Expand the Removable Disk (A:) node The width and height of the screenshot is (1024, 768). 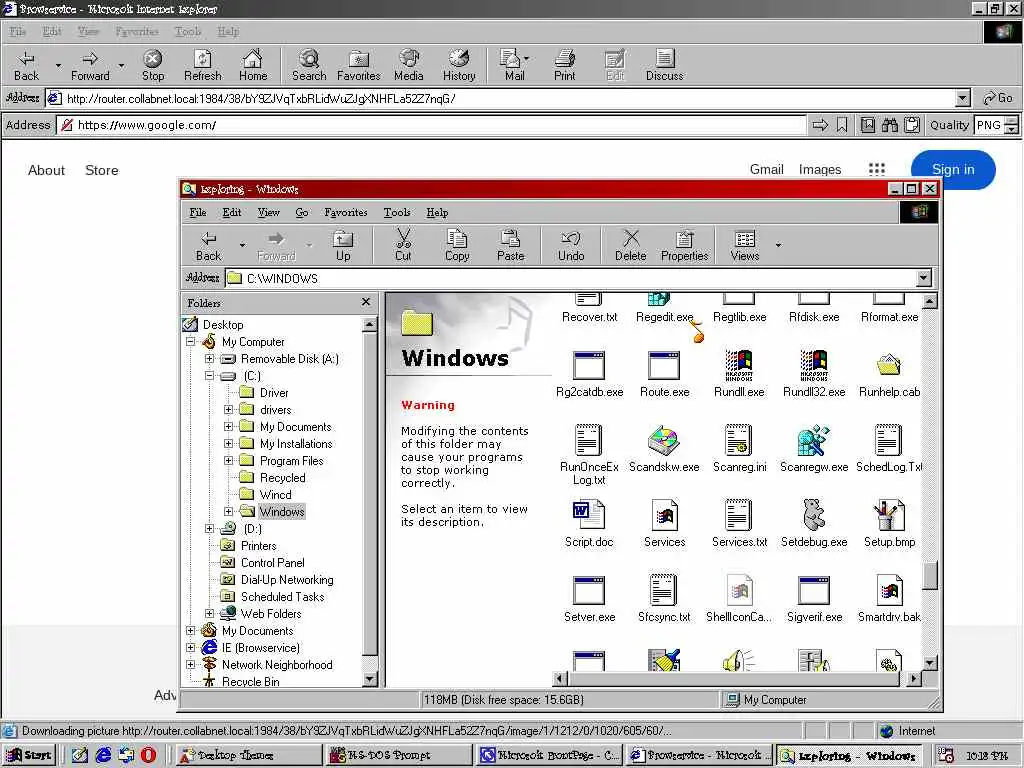pyautogui.click(x=209, y=359)
